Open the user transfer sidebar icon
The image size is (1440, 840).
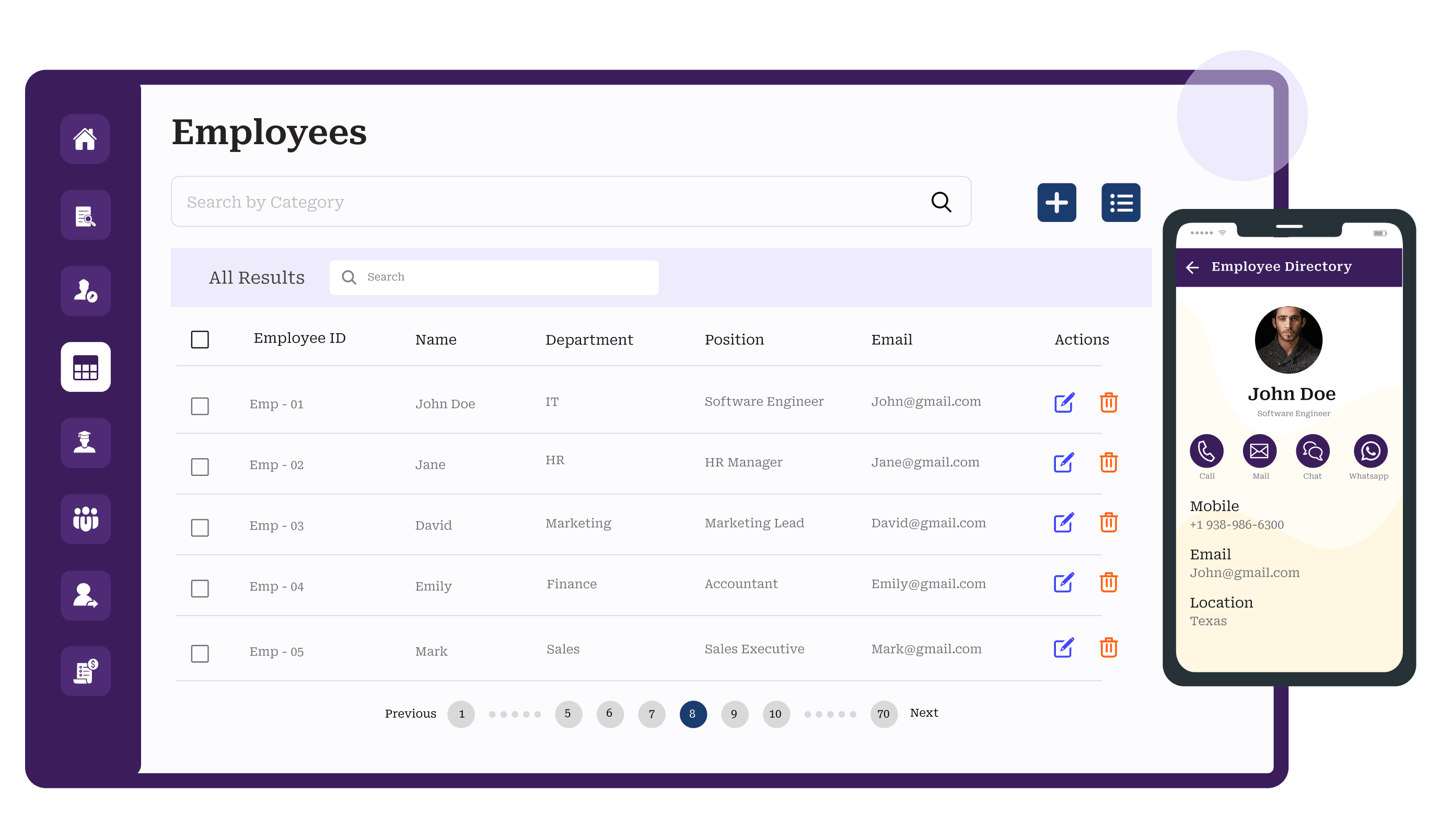[x=85, y=596]
